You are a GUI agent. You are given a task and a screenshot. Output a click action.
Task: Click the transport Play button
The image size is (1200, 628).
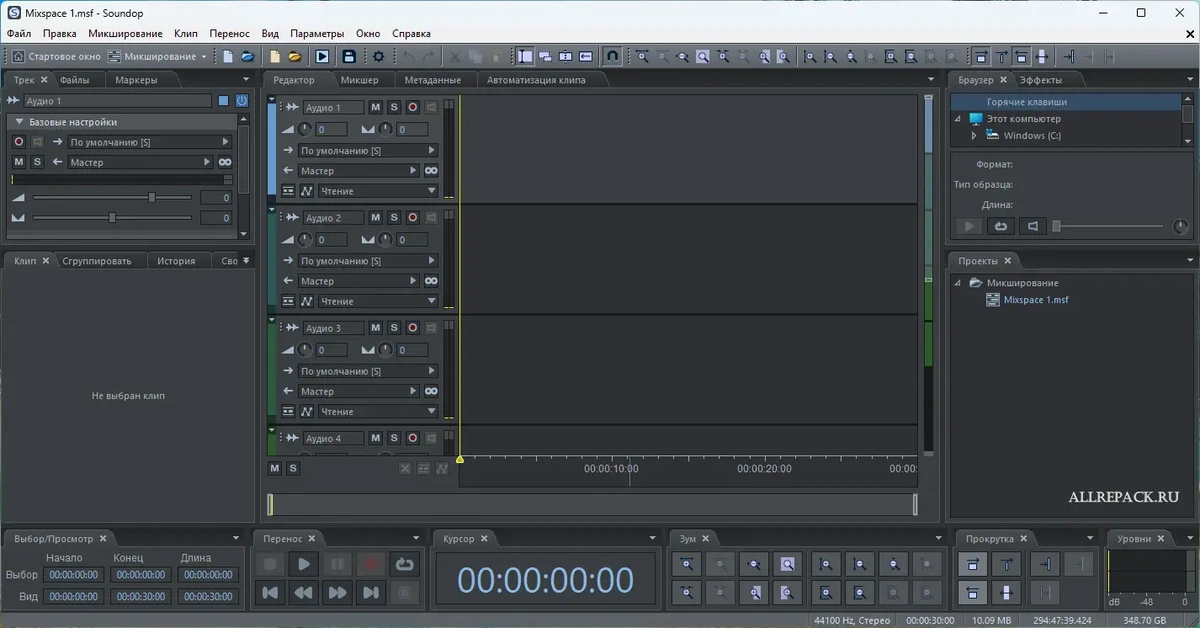point(303,565)
